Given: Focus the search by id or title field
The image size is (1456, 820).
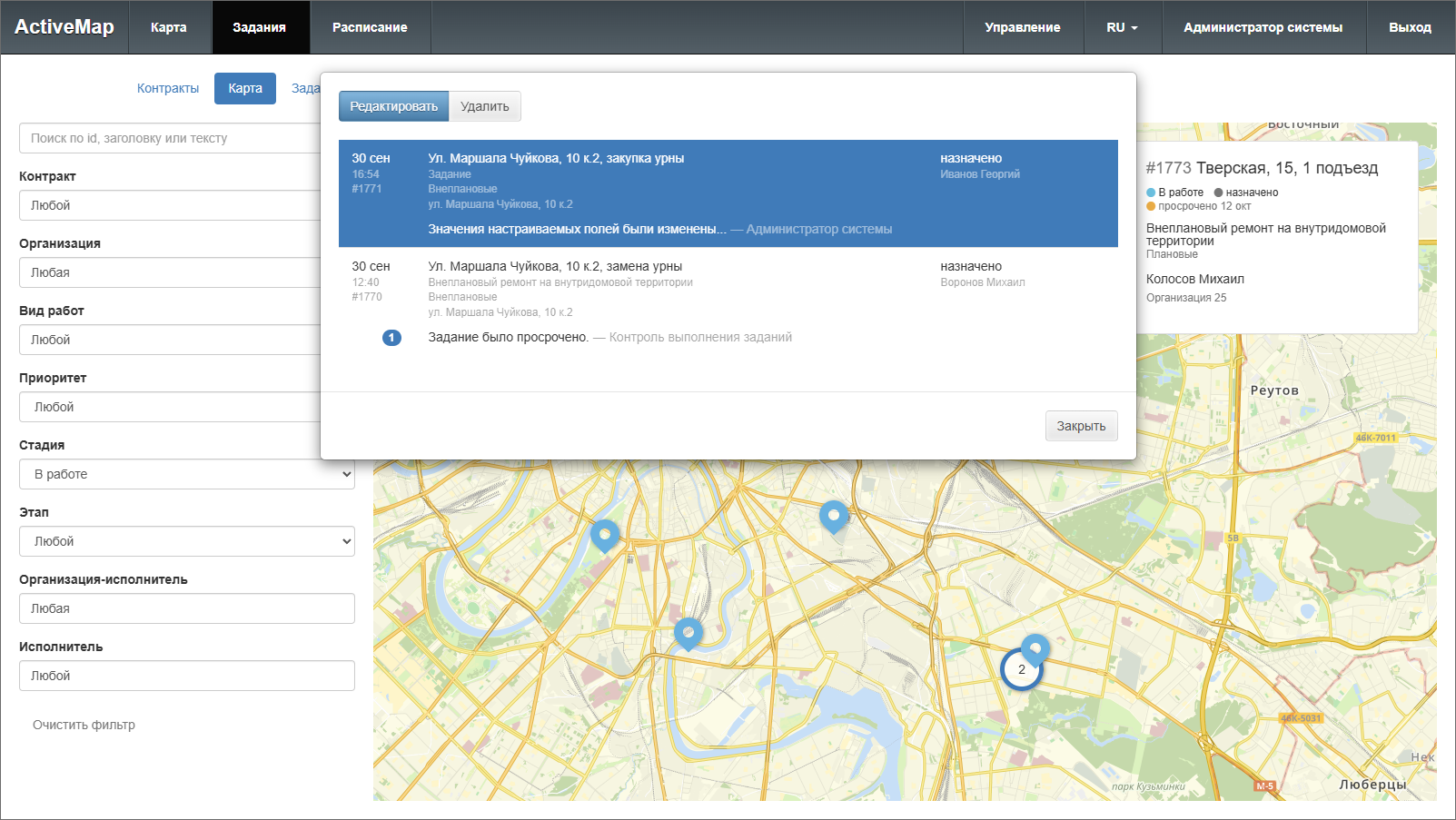Looking at the screenshot, I should coord(173,138).
